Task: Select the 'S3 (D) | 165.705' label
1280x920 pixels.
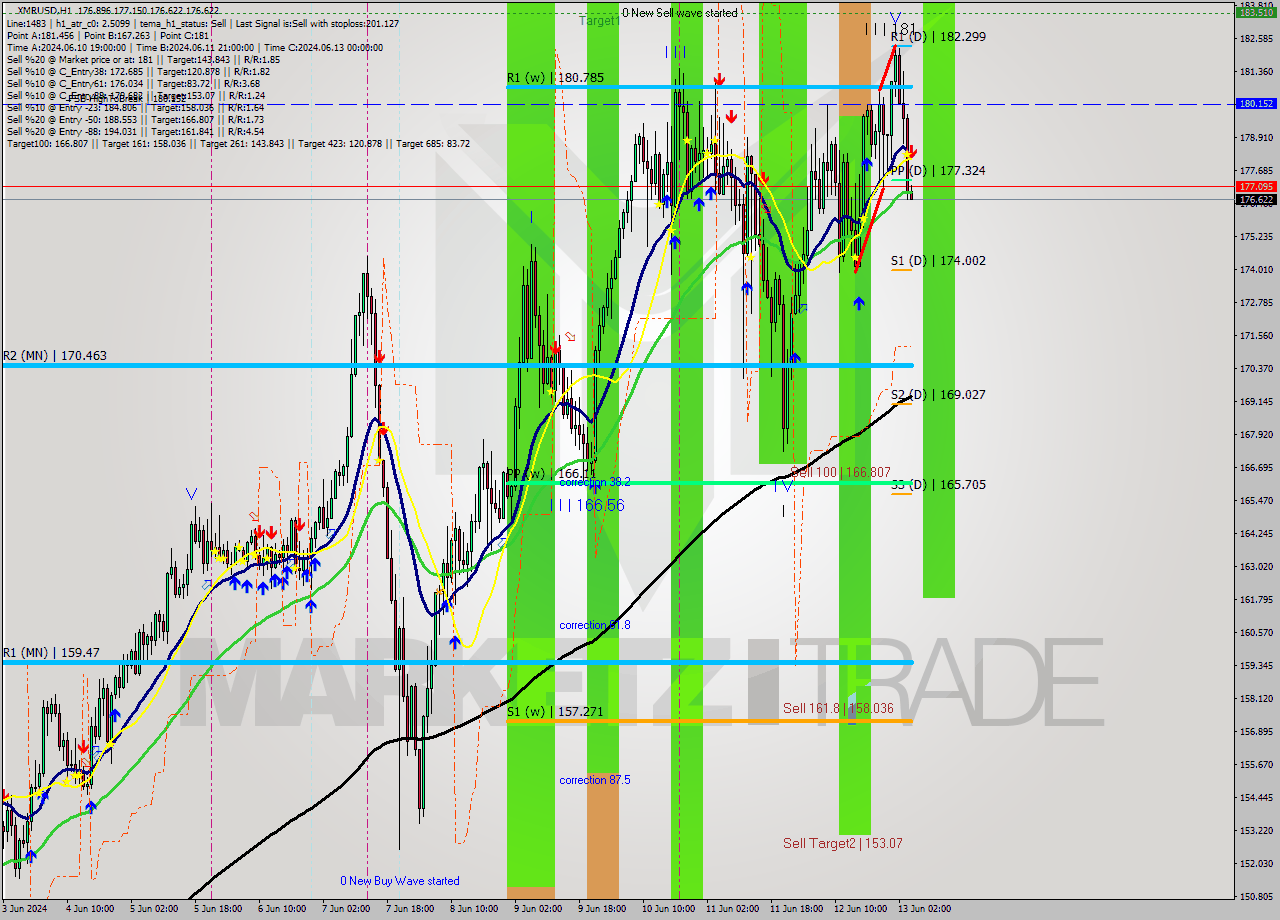Action: [938, 484]
